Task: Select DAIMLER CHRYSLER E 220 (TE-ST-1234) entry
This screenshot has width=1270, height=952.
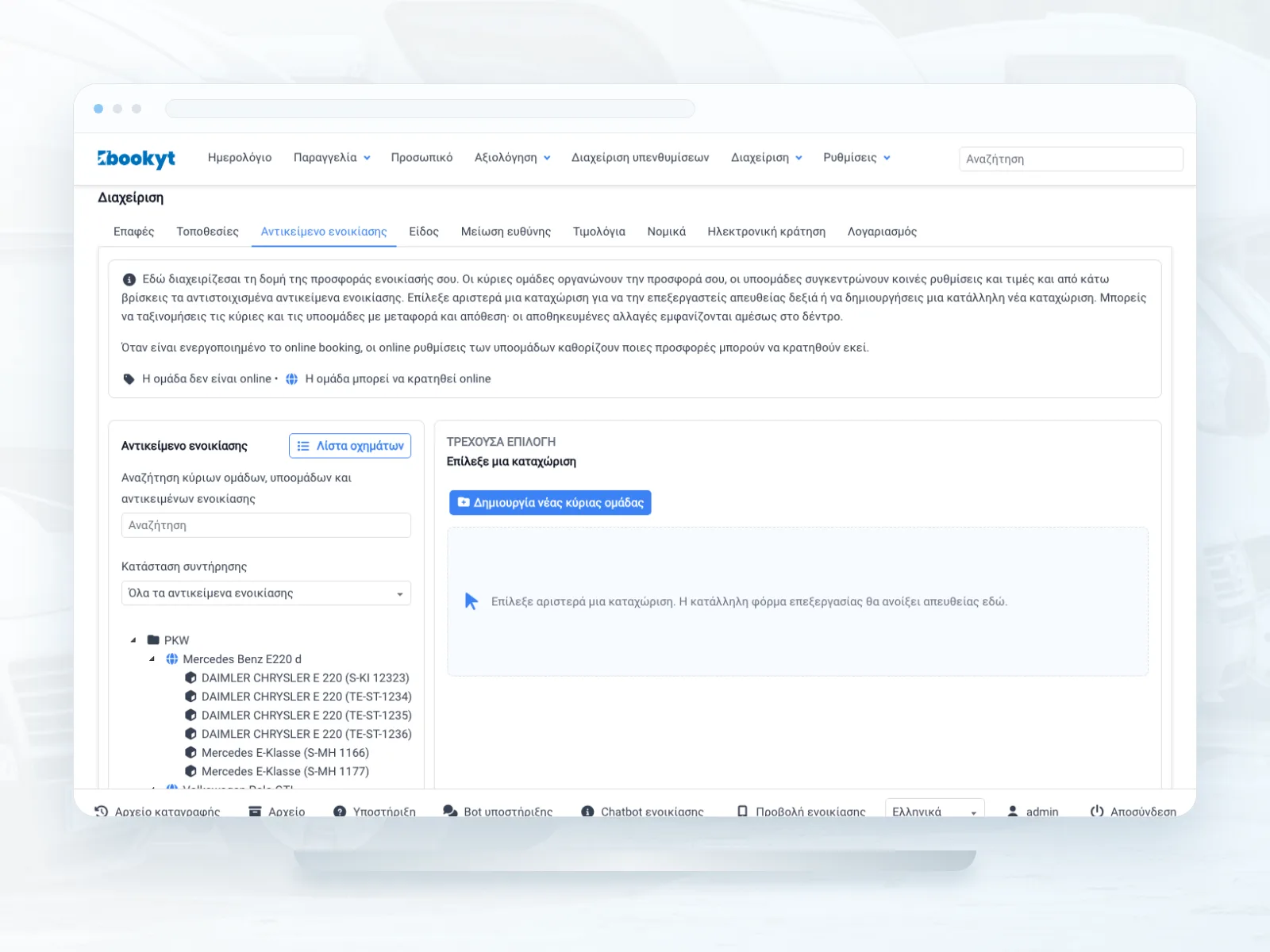Action: point(306,697)
